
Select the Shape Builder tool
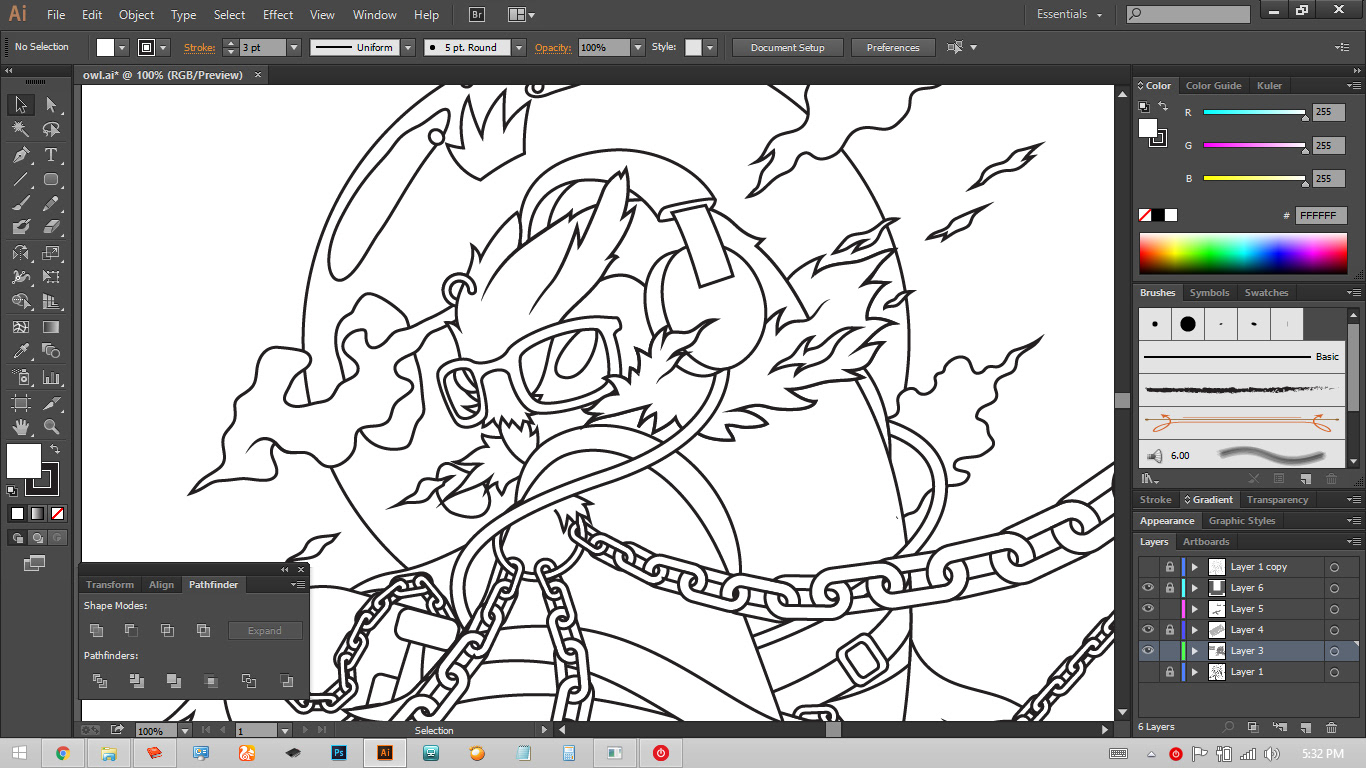click(20, 302)
